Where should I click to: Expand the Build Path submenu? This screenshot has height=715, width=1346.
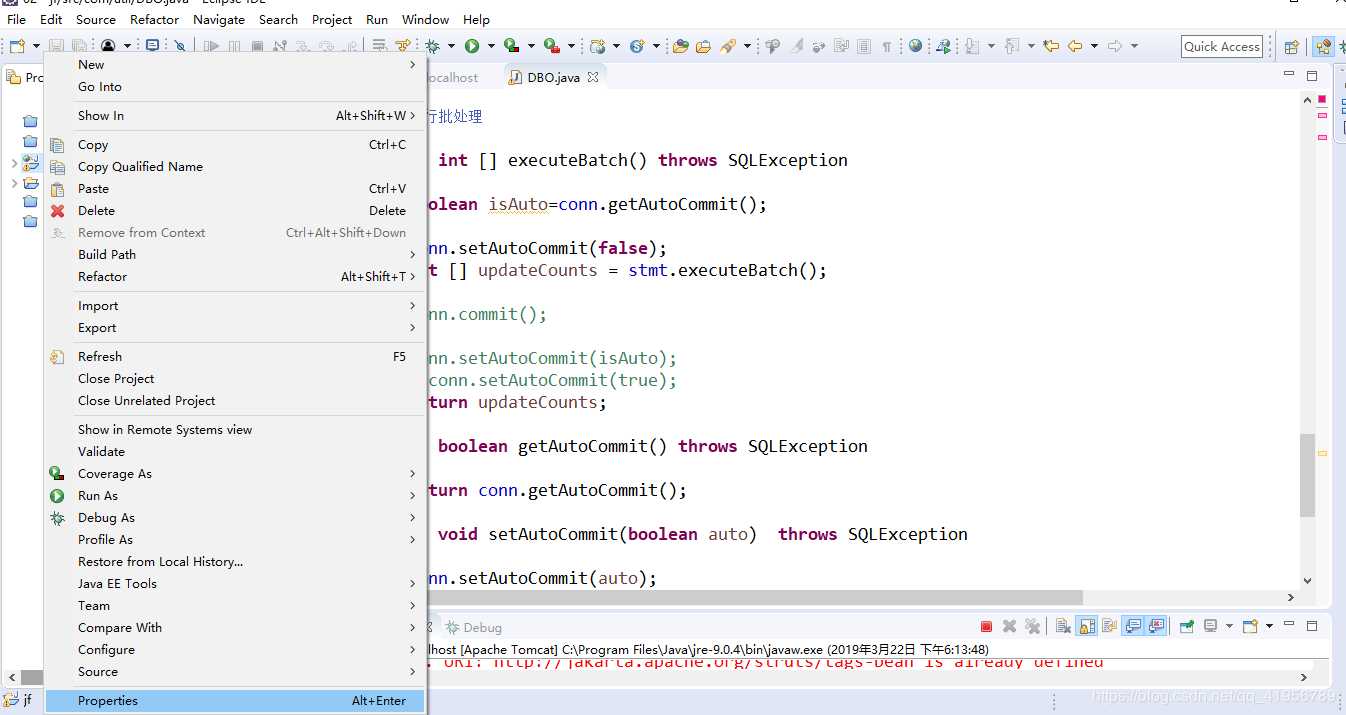235,254
